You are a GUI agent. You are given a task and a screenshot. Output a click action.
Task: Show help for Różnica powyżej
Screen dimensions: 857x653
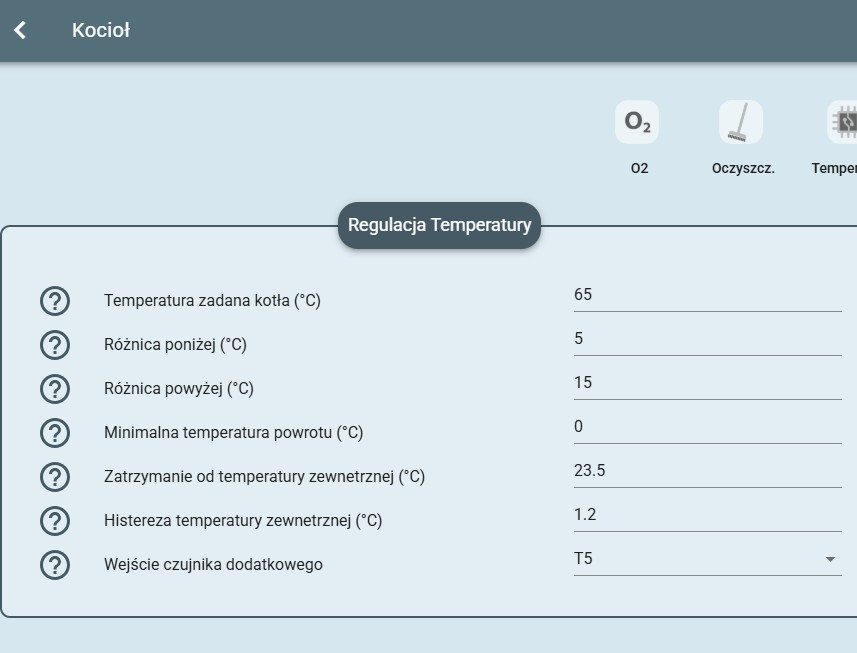click(54, 388)
